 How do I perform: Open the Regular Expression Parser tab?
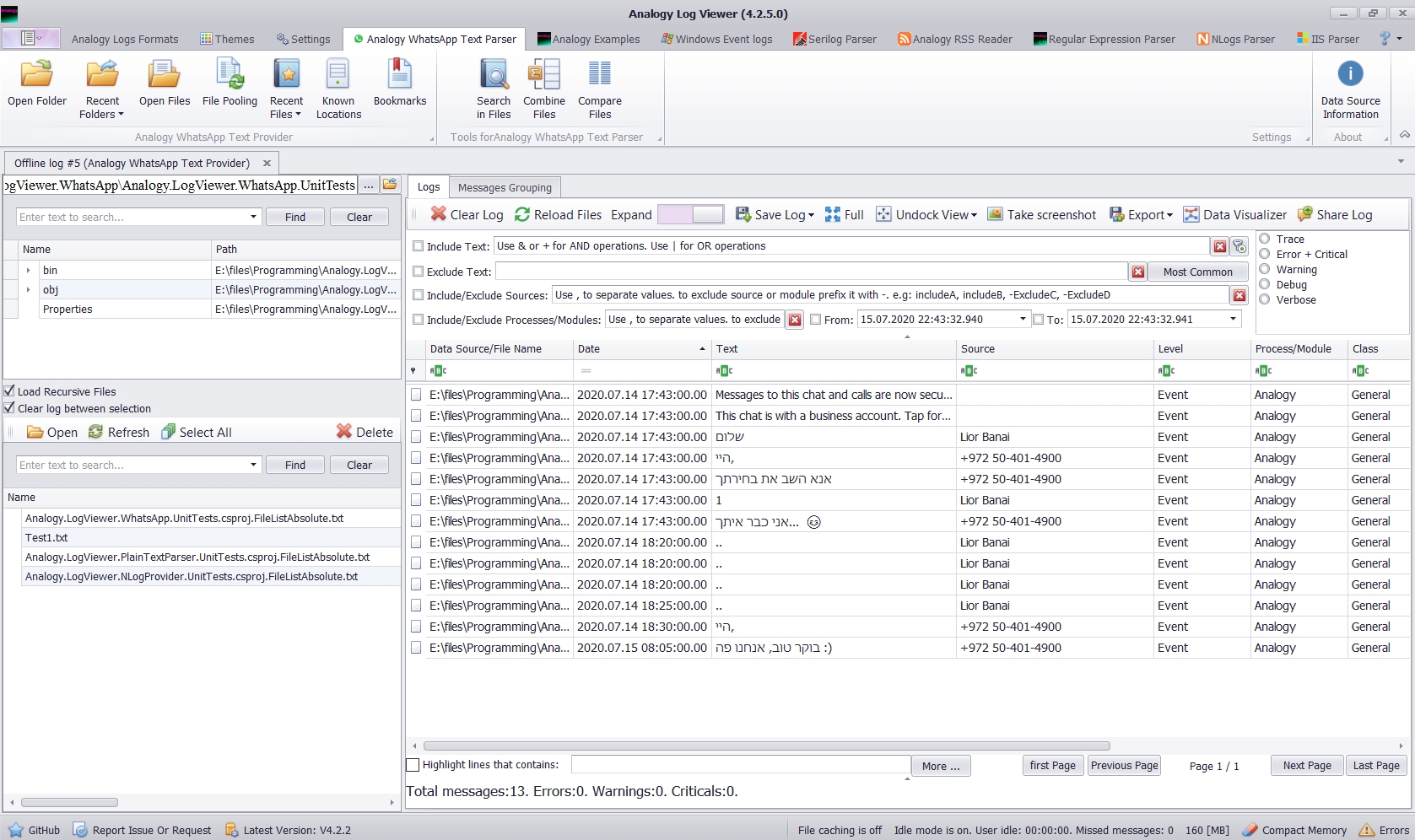[x=1104, y=39]
